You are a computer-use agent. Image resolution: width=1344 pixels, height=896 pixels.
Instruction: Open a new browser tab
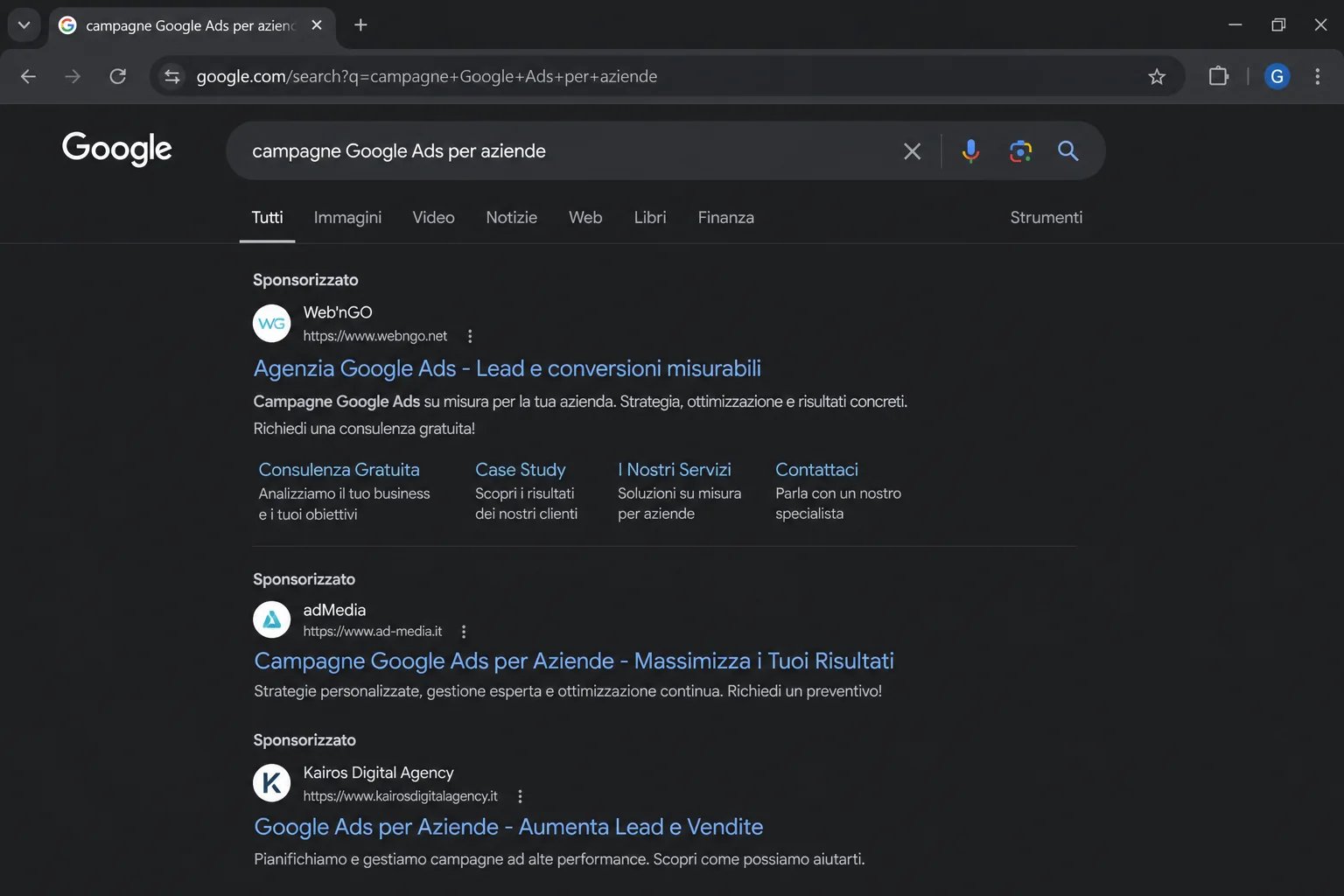coord(360,25)
